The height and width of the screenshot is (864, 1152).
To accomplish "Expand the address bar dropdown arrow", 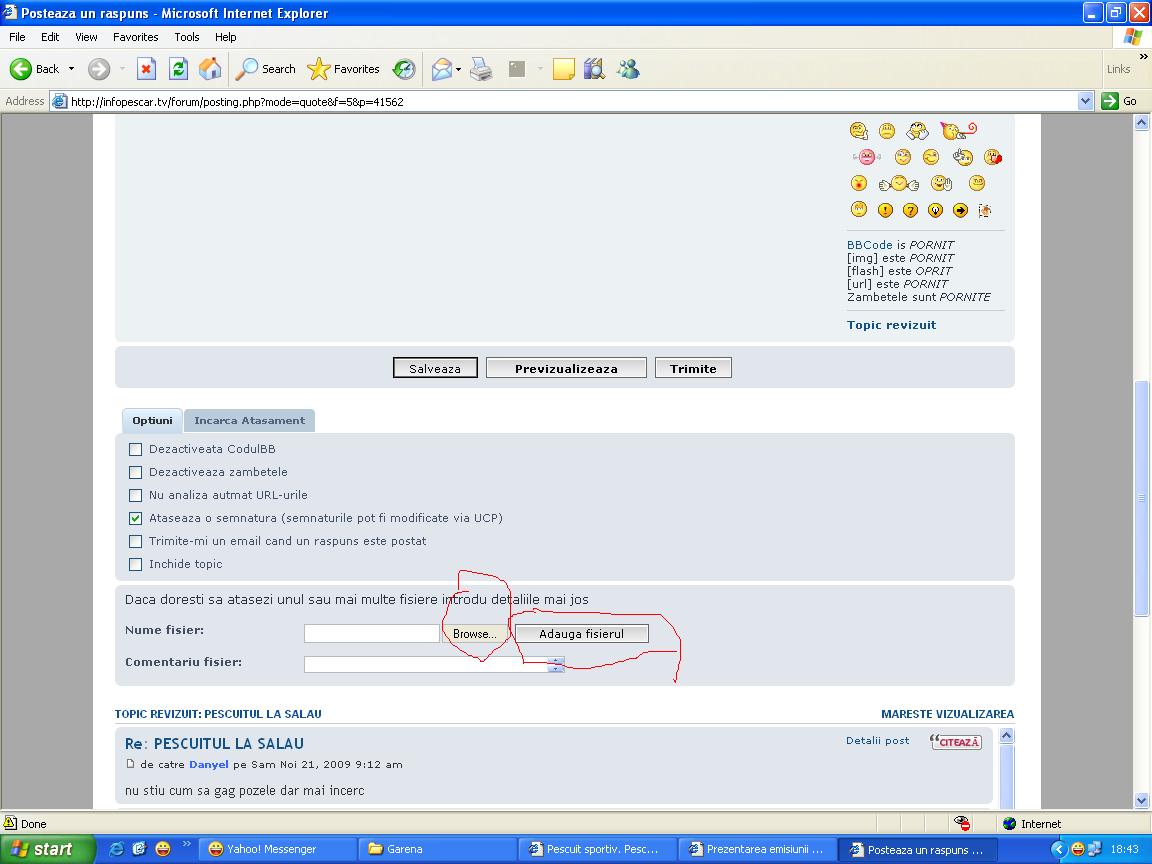I will coord(1086,101).
